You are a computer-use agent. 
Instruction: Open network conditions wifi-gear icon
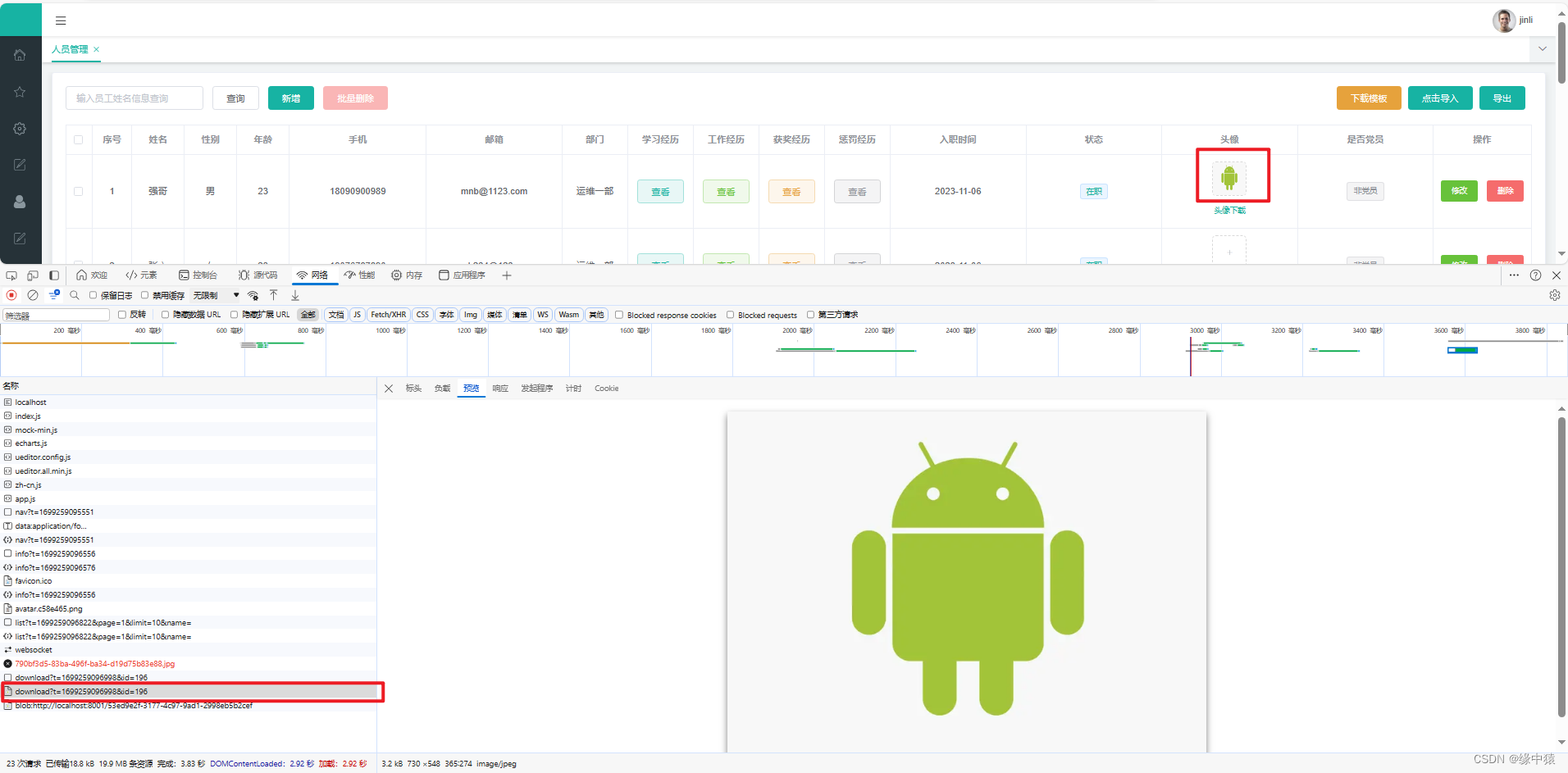click(253, 295)
